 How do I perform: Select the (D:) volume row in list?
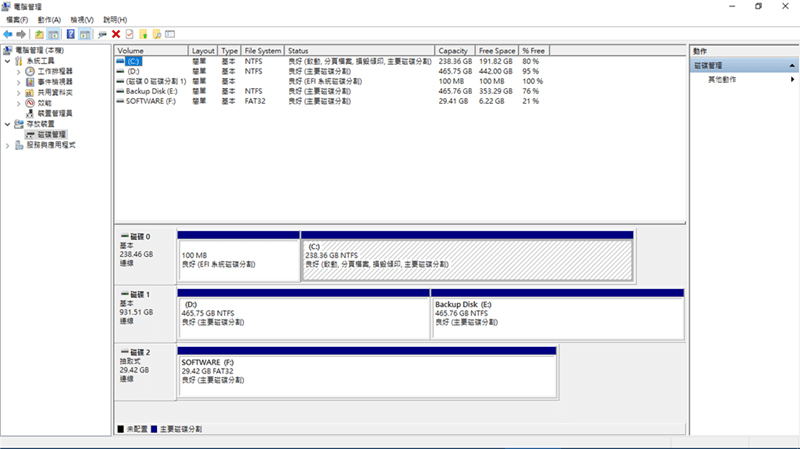click(x=332, y=71)
